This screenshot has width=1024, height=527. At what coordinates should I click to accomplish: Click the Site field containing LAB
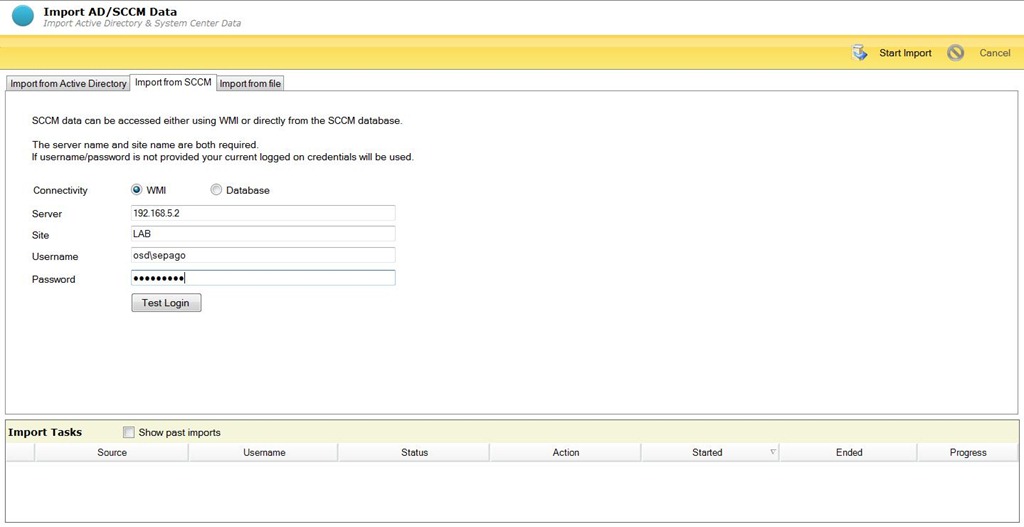[x=263, y=234]
